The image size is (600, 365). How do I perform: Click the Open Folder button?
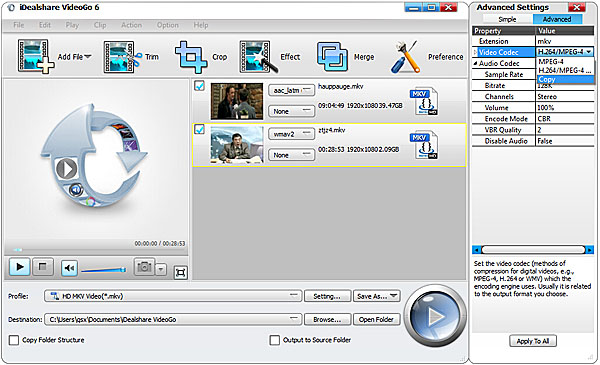(x=377, y=319)
